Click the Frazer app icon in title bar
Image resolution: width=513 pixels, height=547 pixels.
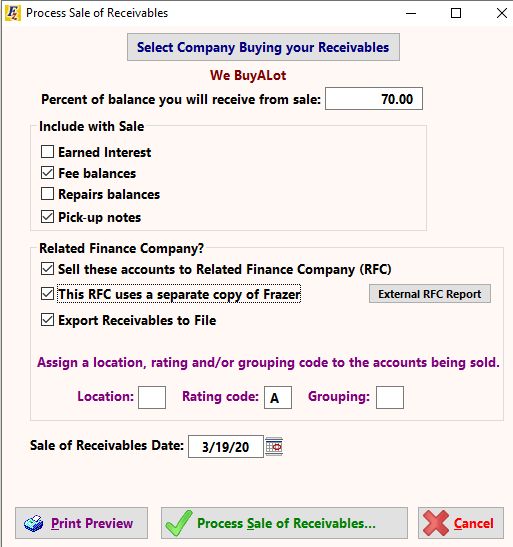point(13,13)
